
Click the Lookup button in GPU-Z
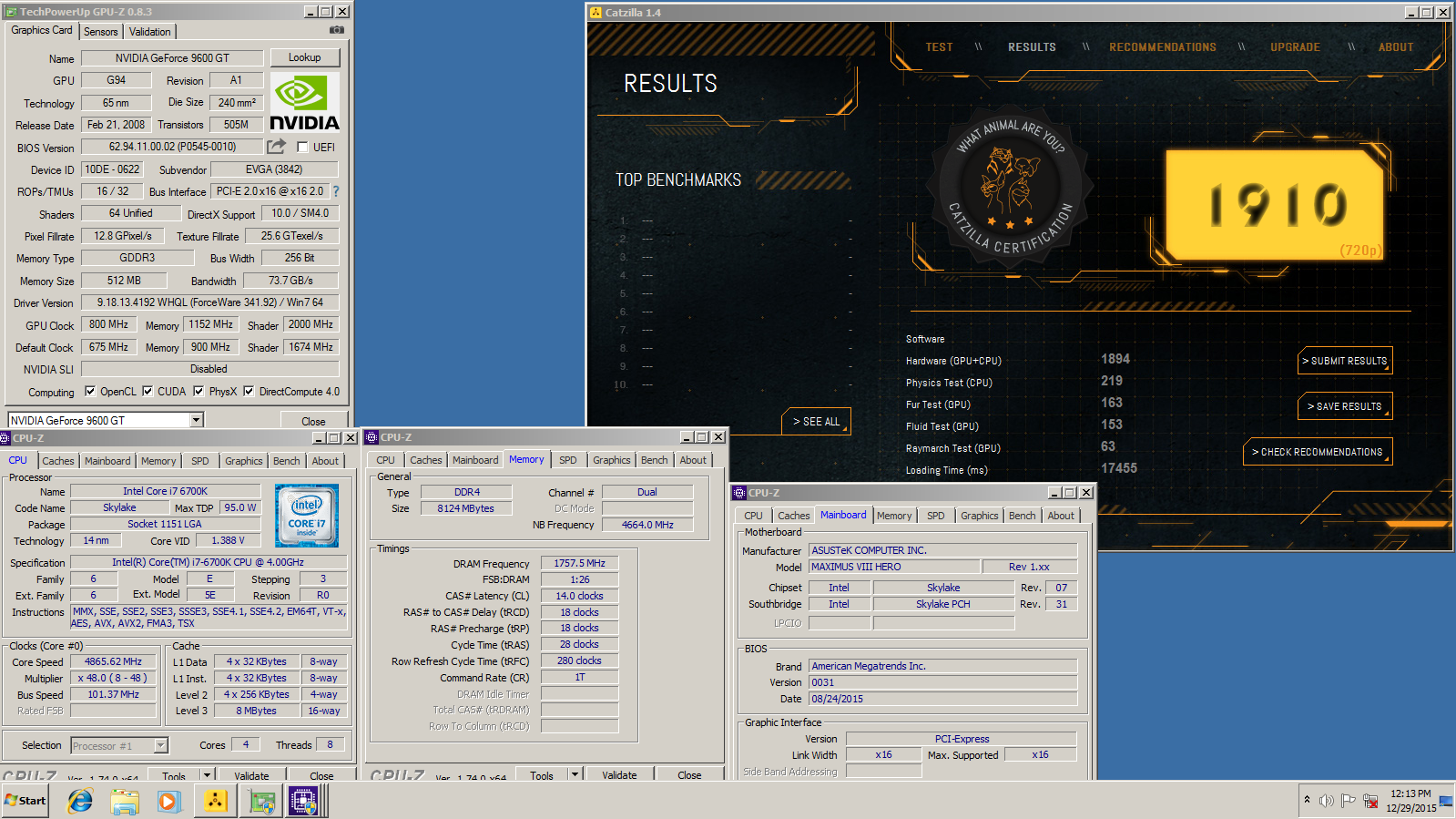pyautogui.click(x=305, y=57)
